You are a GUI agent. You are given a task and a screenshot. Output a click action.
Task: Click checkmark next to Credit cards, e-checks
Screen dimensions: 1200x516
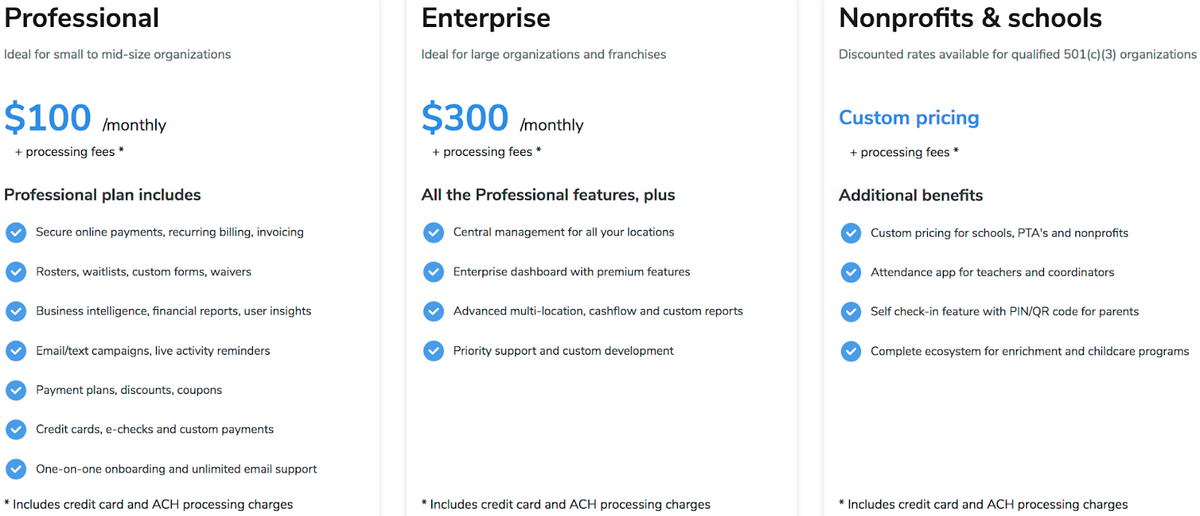tap(16, 429)
